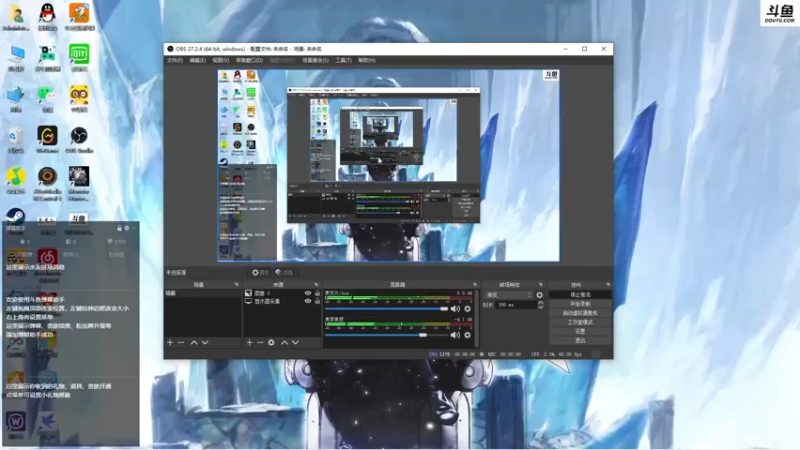The height and width of the screenshot is (450, 800).
Task: Select the scene entry in Scenes list
Action: pos(203,293)
